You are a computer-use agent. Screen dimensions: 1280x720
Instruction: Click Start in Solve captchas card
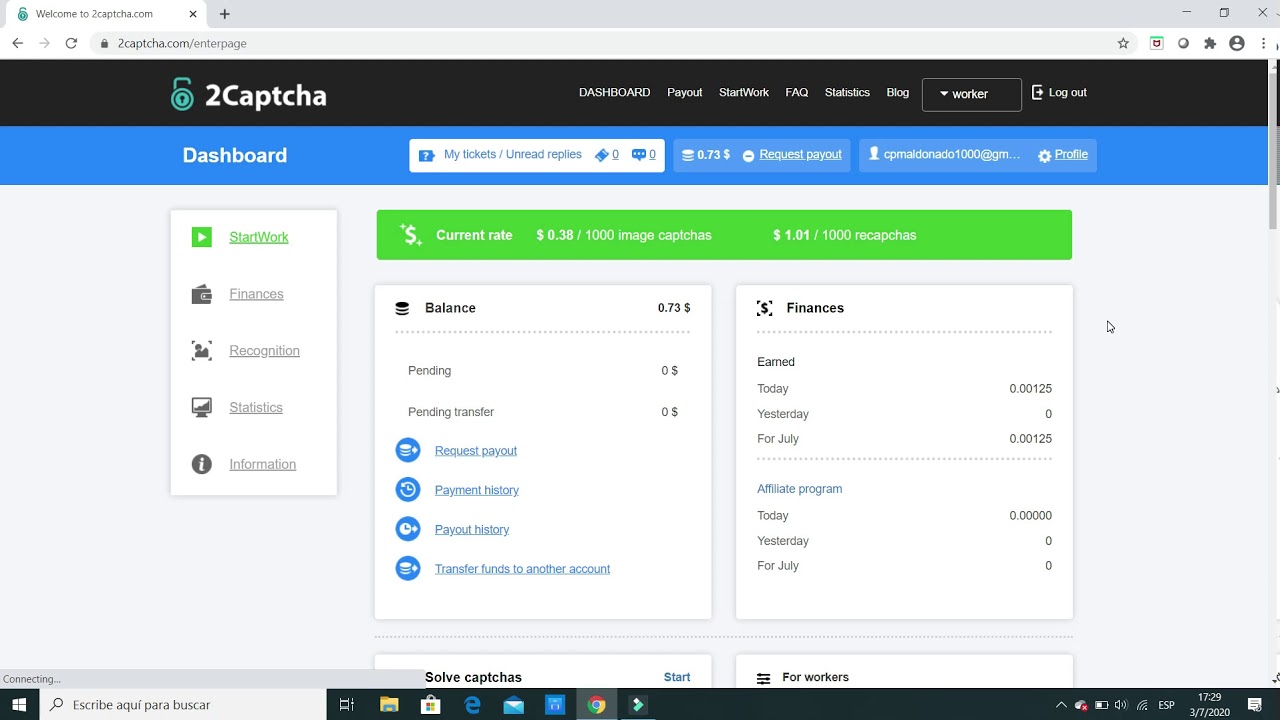(x=677, y=677)
